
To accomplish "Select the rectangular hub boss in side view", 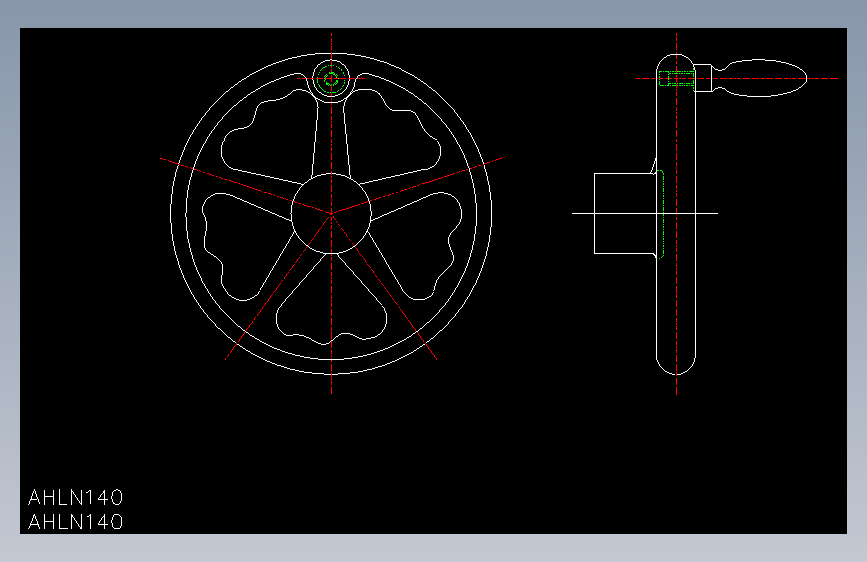I will click(625, 213).
